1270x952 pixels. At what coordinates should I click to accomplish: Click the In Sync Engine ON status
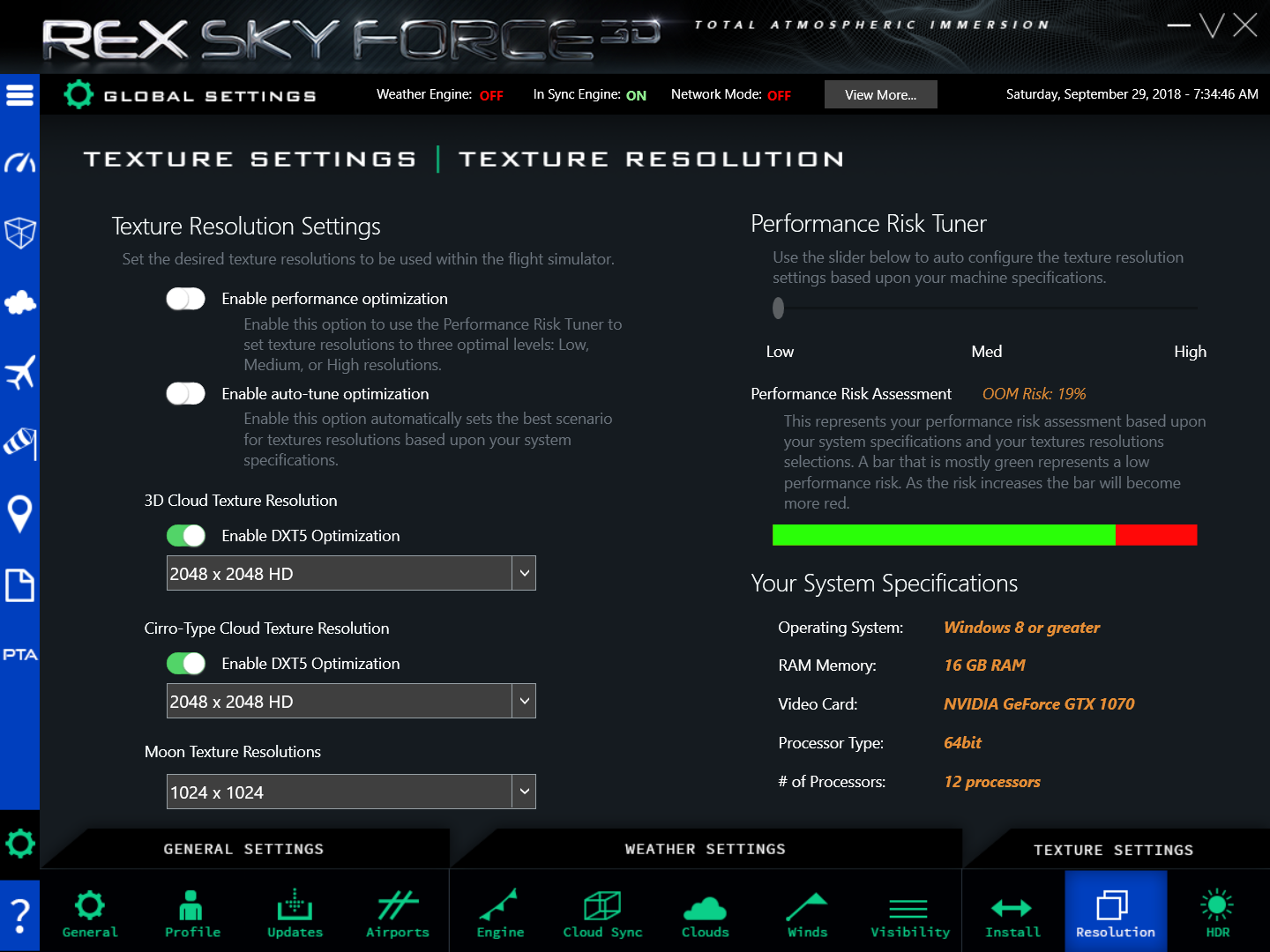click(x=636, y=95)
